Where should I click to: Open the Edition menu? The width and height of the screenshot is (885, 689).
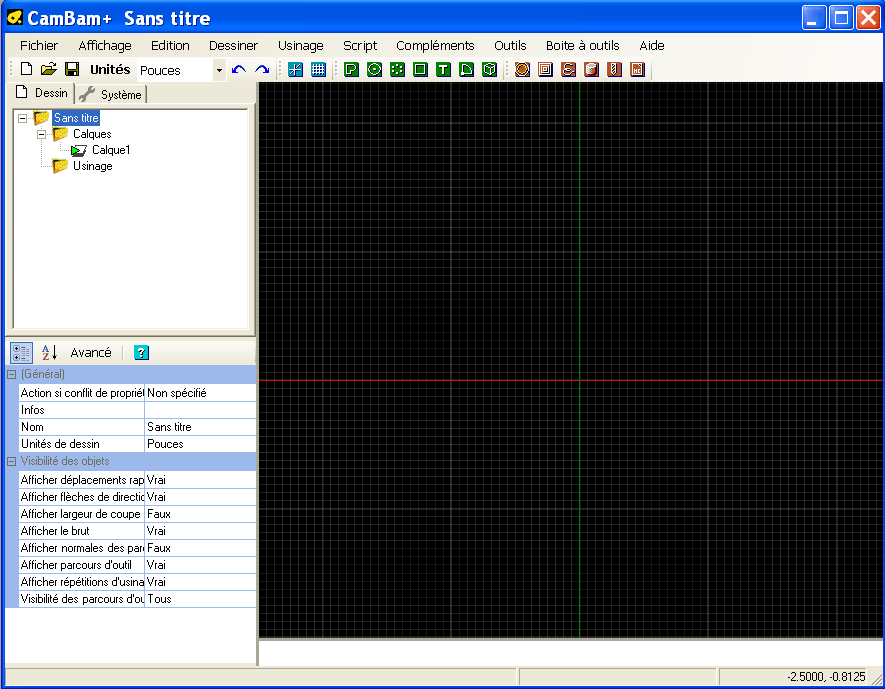(x=170, y=46)
